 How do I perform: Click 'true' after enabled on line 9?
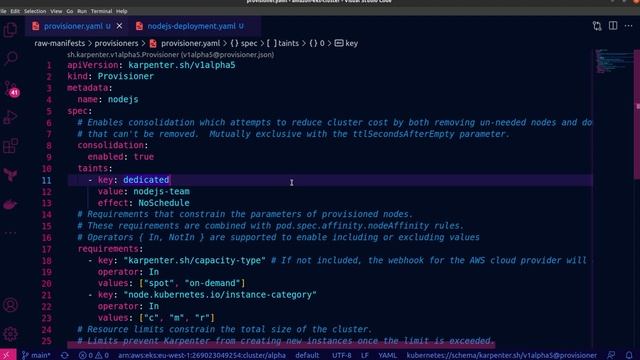[x=144, y=157]
